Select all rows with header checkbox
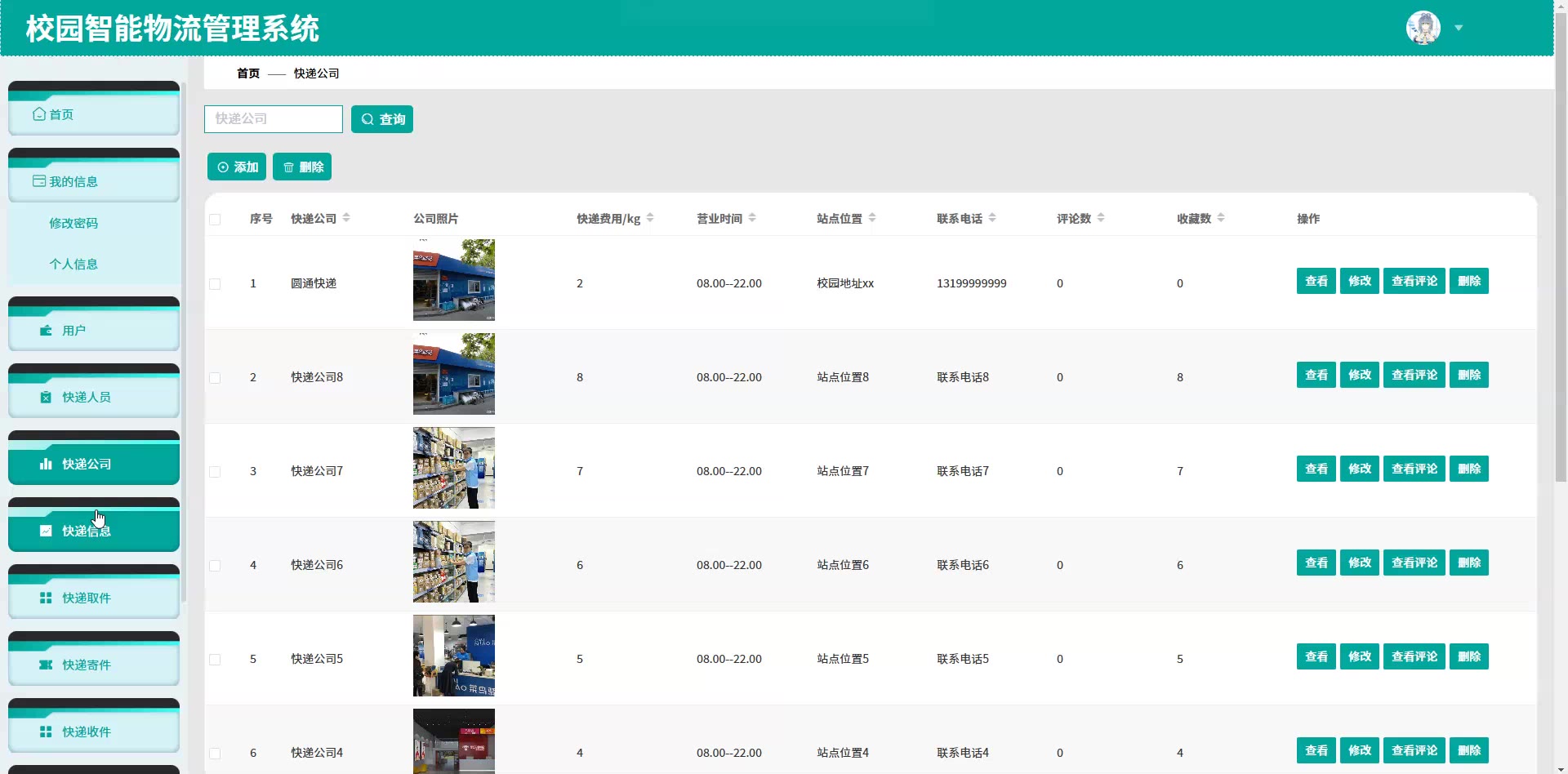The image size is (1568, 774). (x=215, y=219)
